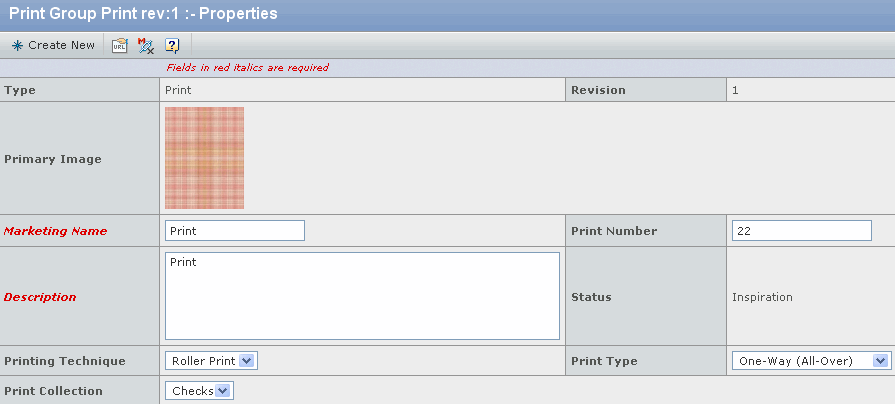Click the Marketing Name required label
Image resolution: width=895 pixels, height=404 pixels.
(x=55, y=231)
